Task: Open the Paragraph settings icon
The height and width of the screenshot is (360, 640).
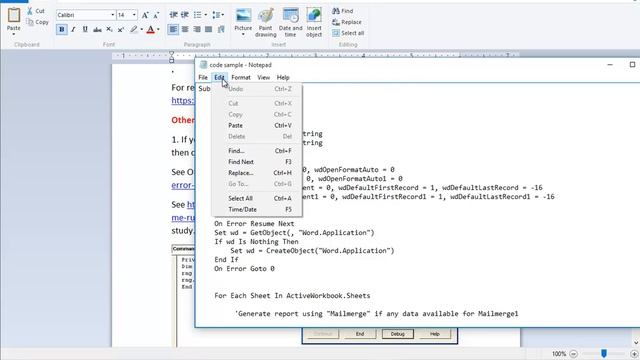Action: click(221, 29)
